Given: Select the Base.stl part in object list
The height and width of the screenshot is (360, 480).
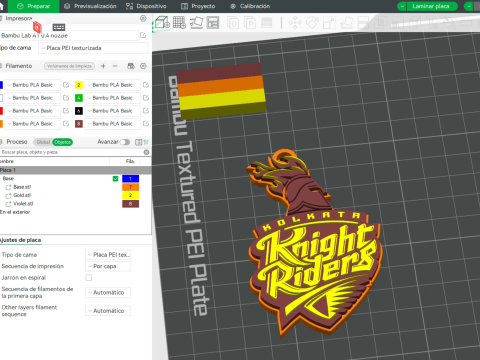Looking at the screenshot, I should tap(22, 187).
